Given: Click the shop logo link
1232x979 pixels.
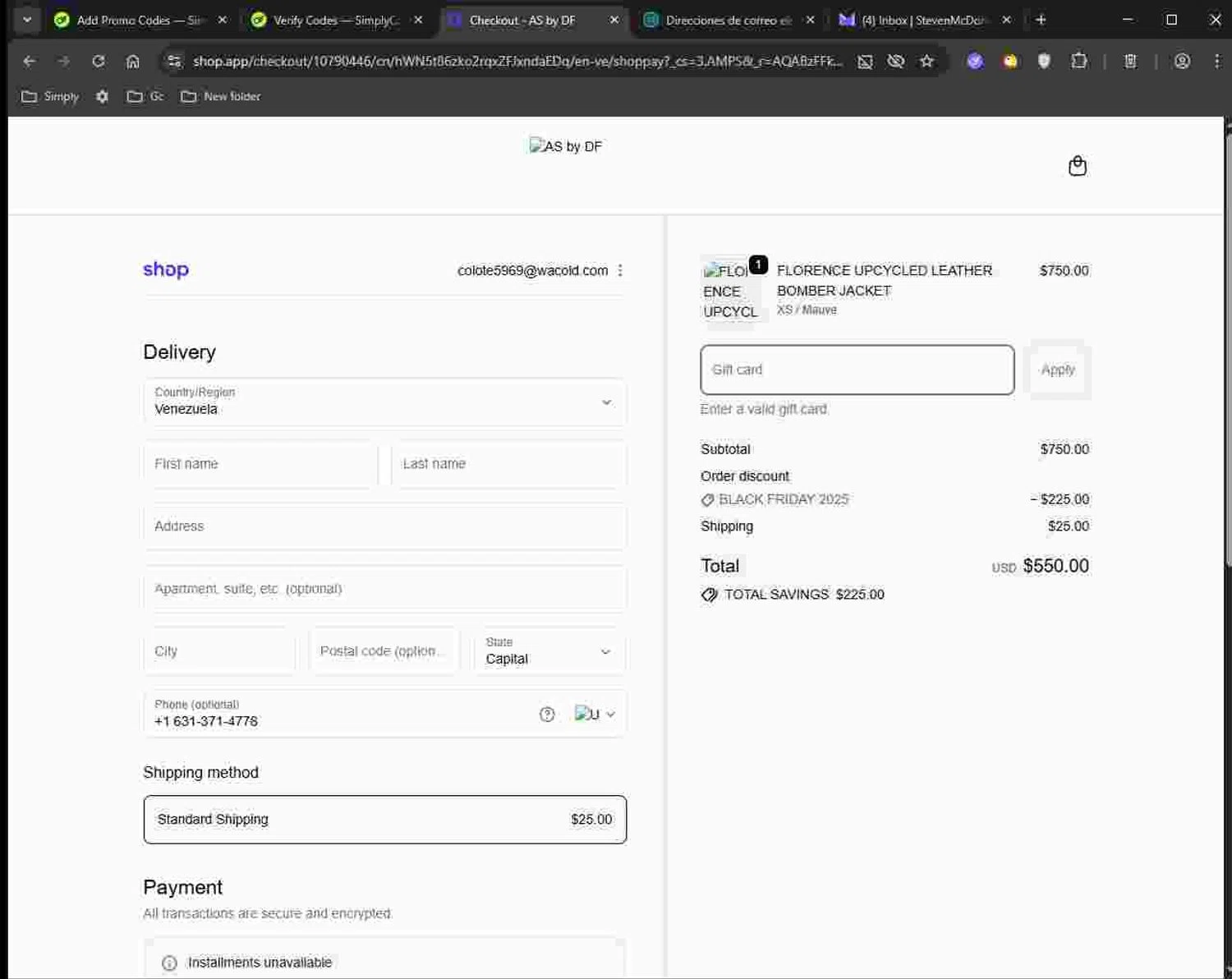Looking at the screenshot, I should [166, 269].
